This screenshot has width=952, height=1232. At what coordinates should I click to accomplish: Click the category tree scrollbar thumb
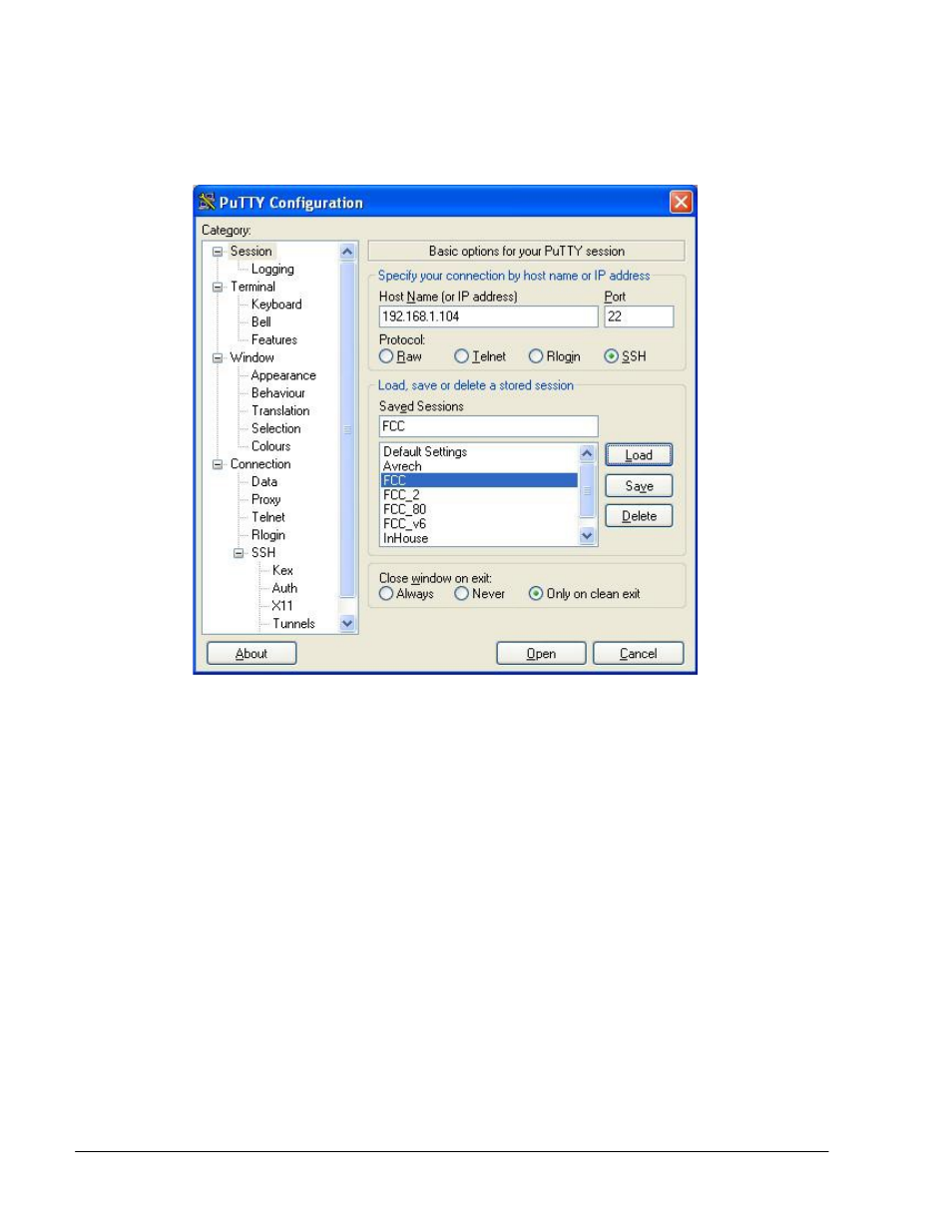click(x=347, y=429)
